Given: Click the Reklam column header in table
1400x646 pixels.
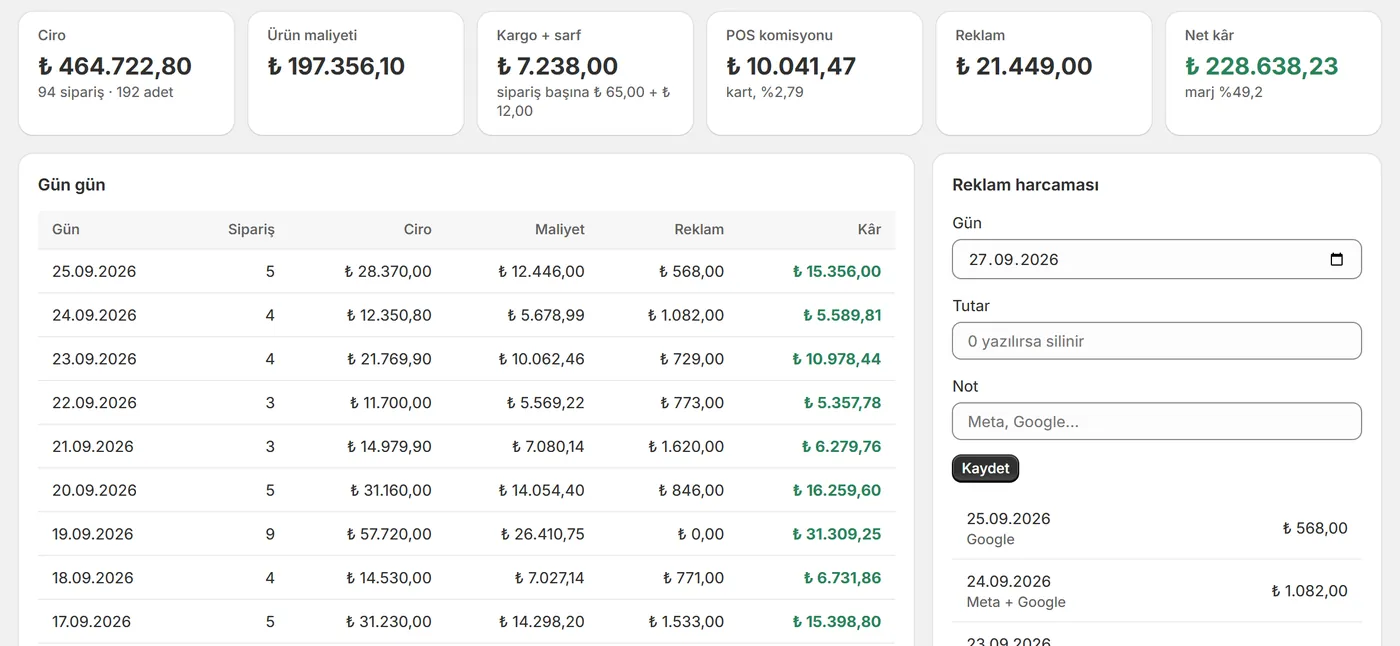Looking at the screenshot, I should click(699, 229).
